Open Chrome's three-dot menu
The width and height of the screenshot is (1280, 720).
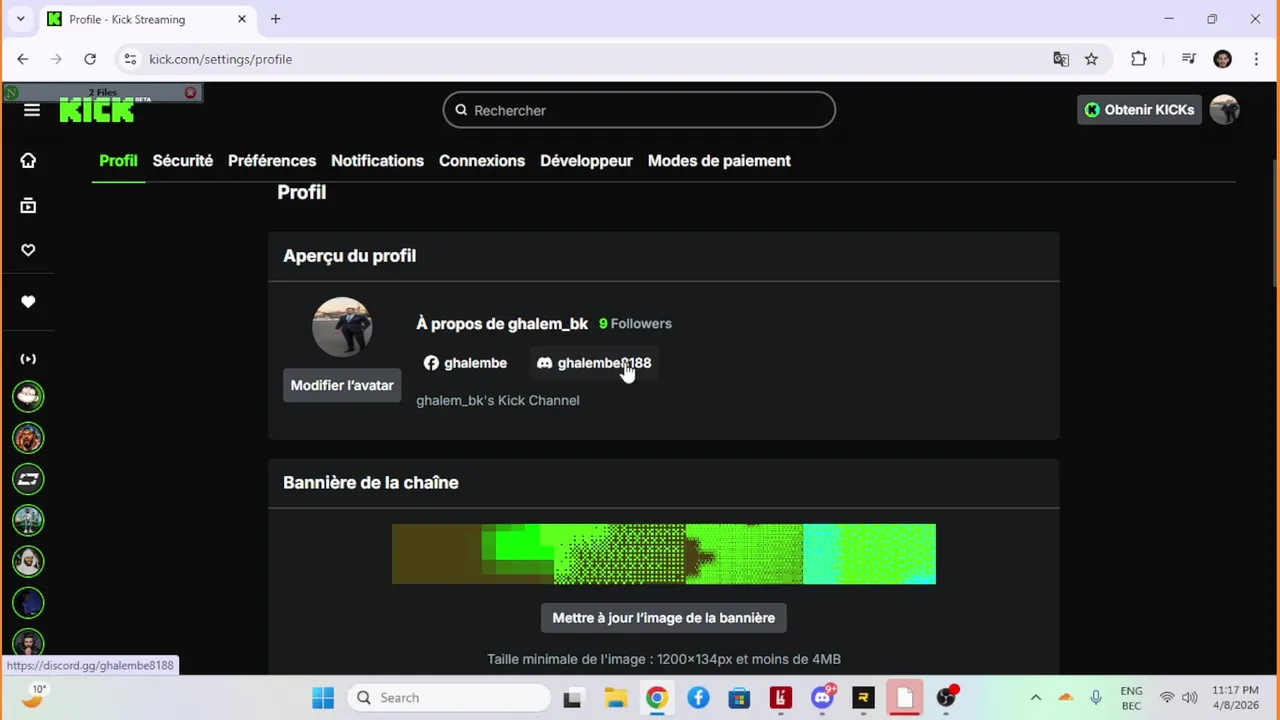pyautogui.click(x=1256, y=59)
